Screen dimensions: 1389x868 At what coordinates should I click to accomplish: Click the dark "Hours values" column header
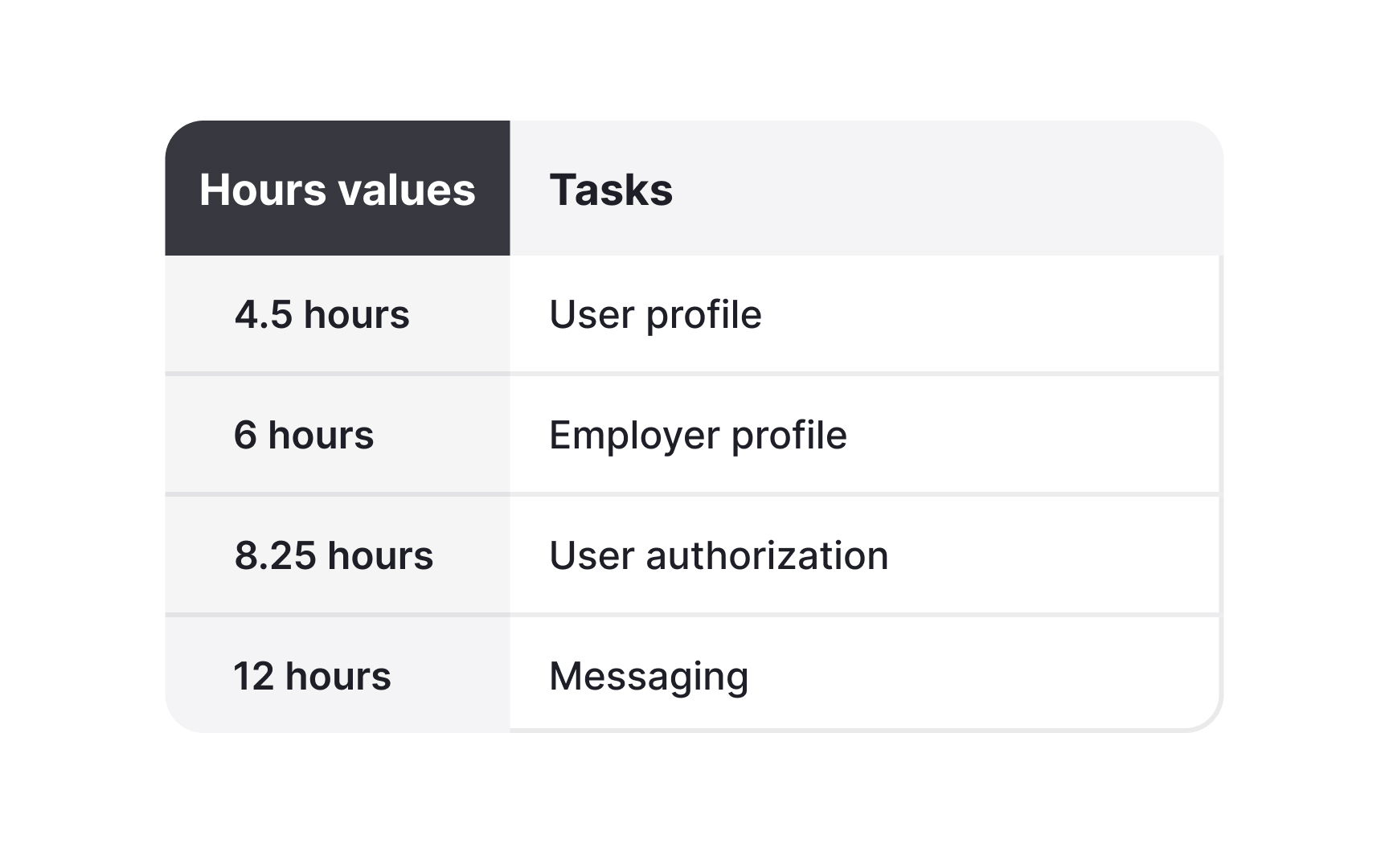coord(338,190)
